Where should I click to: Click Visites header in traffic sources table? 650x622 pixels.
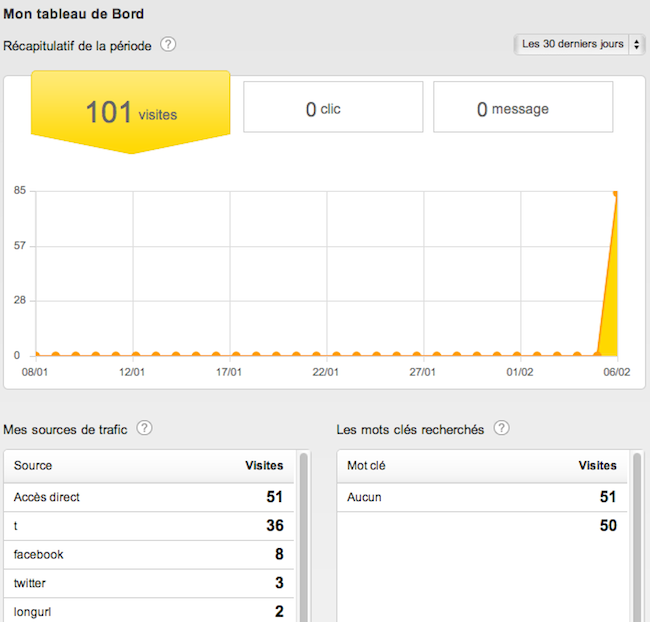(264, 466)
